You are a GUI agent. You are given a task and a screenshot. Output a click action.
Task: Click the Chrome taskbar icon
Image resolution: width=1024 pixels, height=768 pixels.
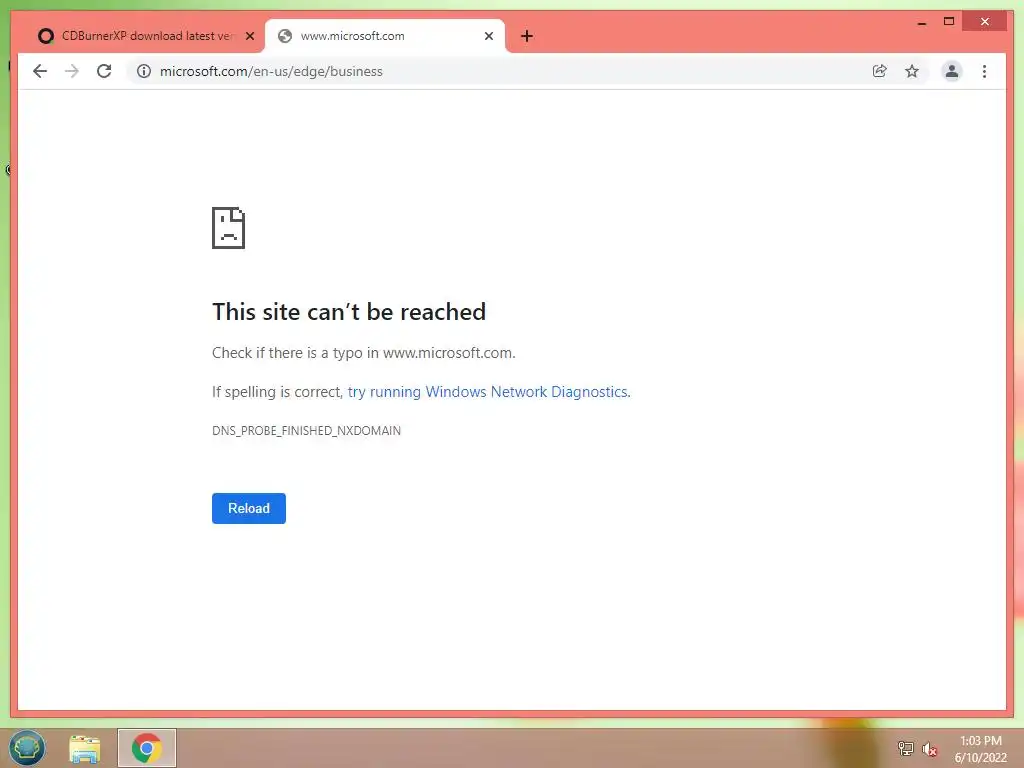147,748
